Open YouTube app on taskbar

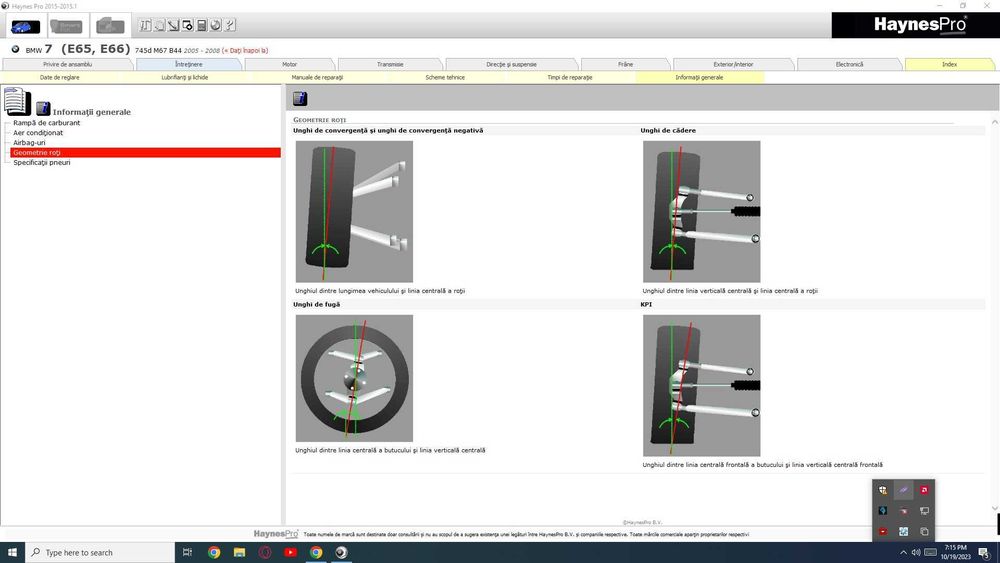(x=290, y=552)
